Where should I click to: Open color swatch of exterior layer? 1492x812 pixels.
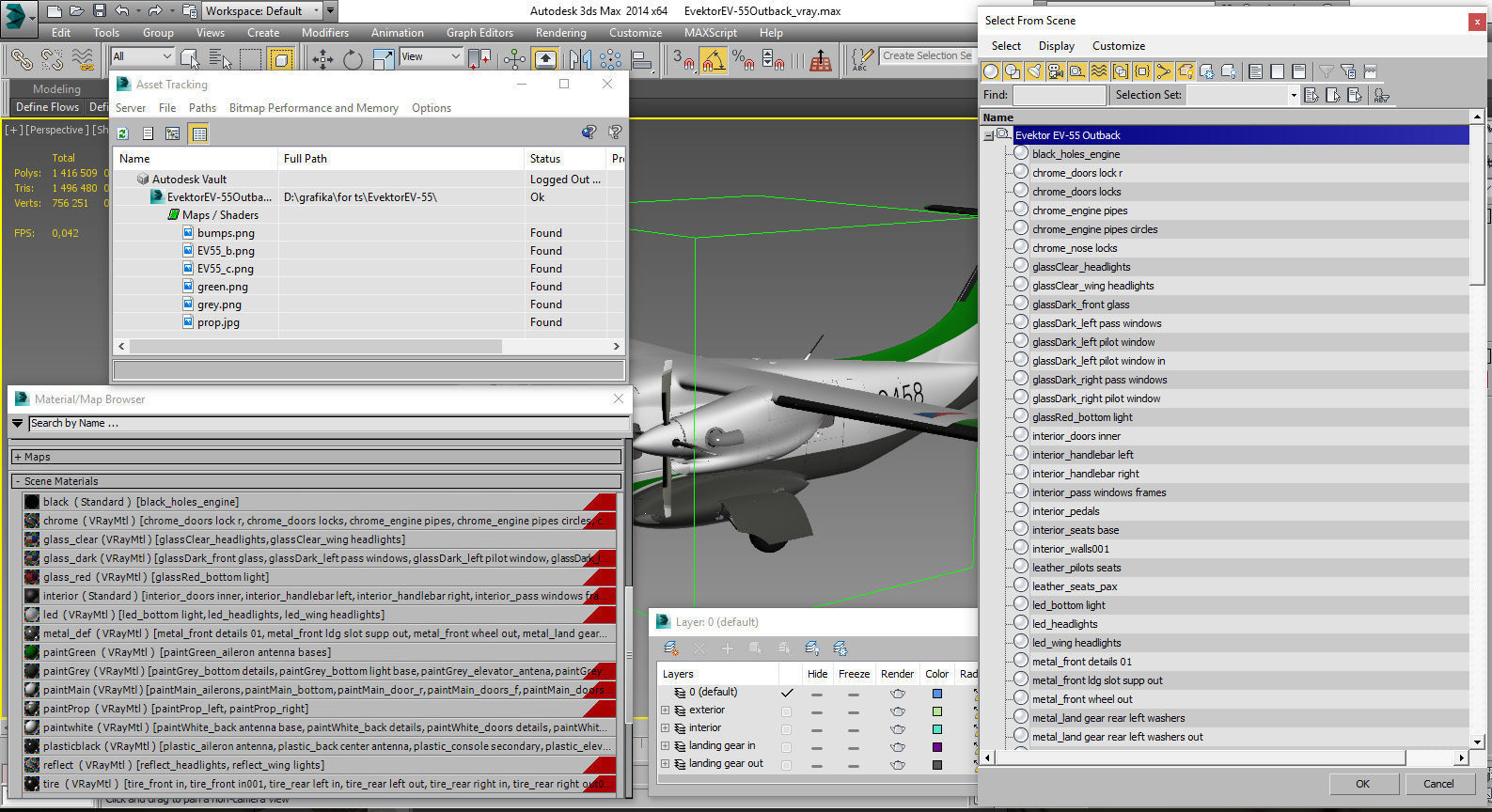pos(937,710)
